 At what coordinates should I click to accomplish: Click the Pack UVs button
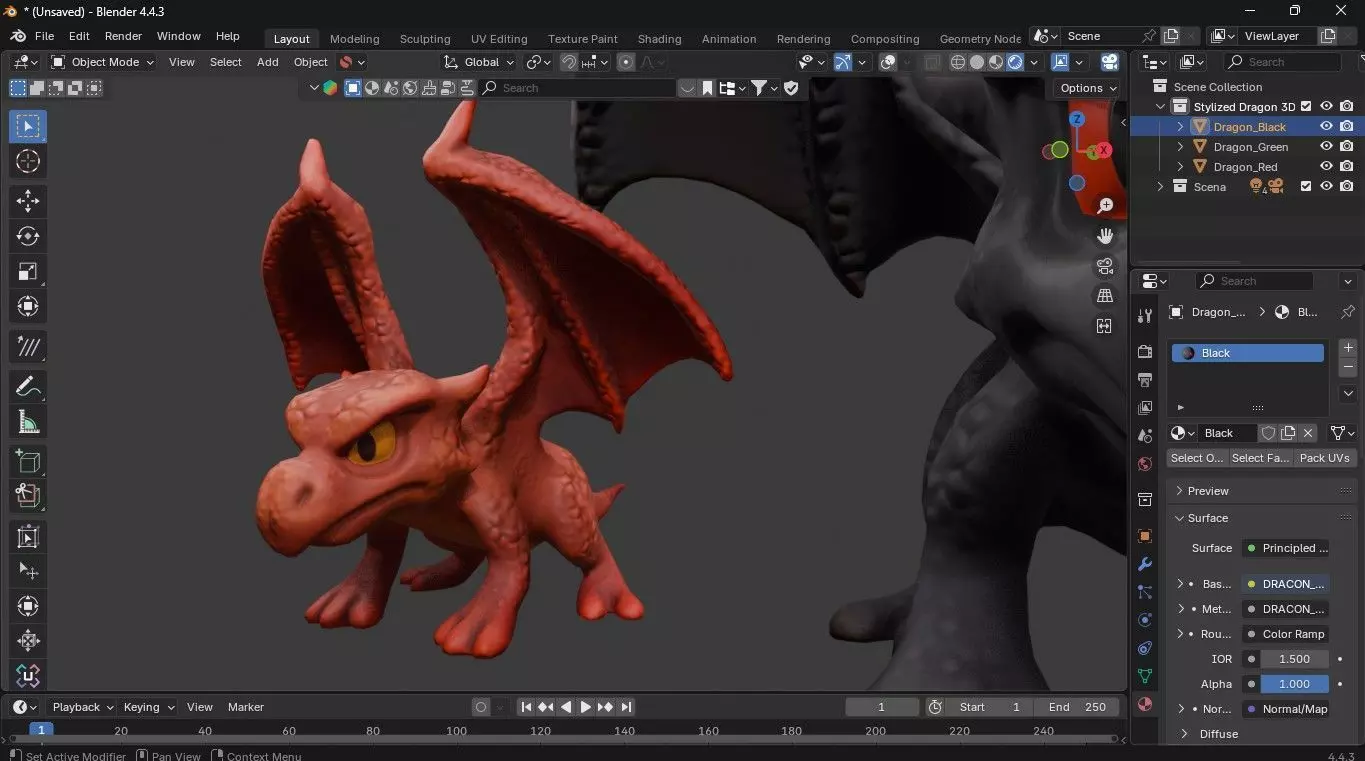click(x=1324, y=458)
